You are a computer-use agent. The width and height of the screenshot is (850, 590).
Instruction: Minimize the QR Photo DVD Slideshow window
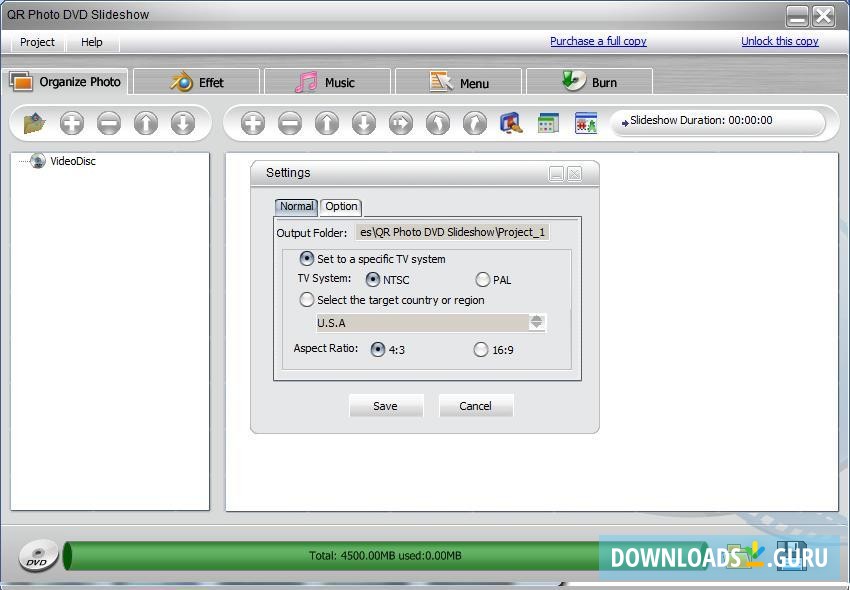click(797, 16)
